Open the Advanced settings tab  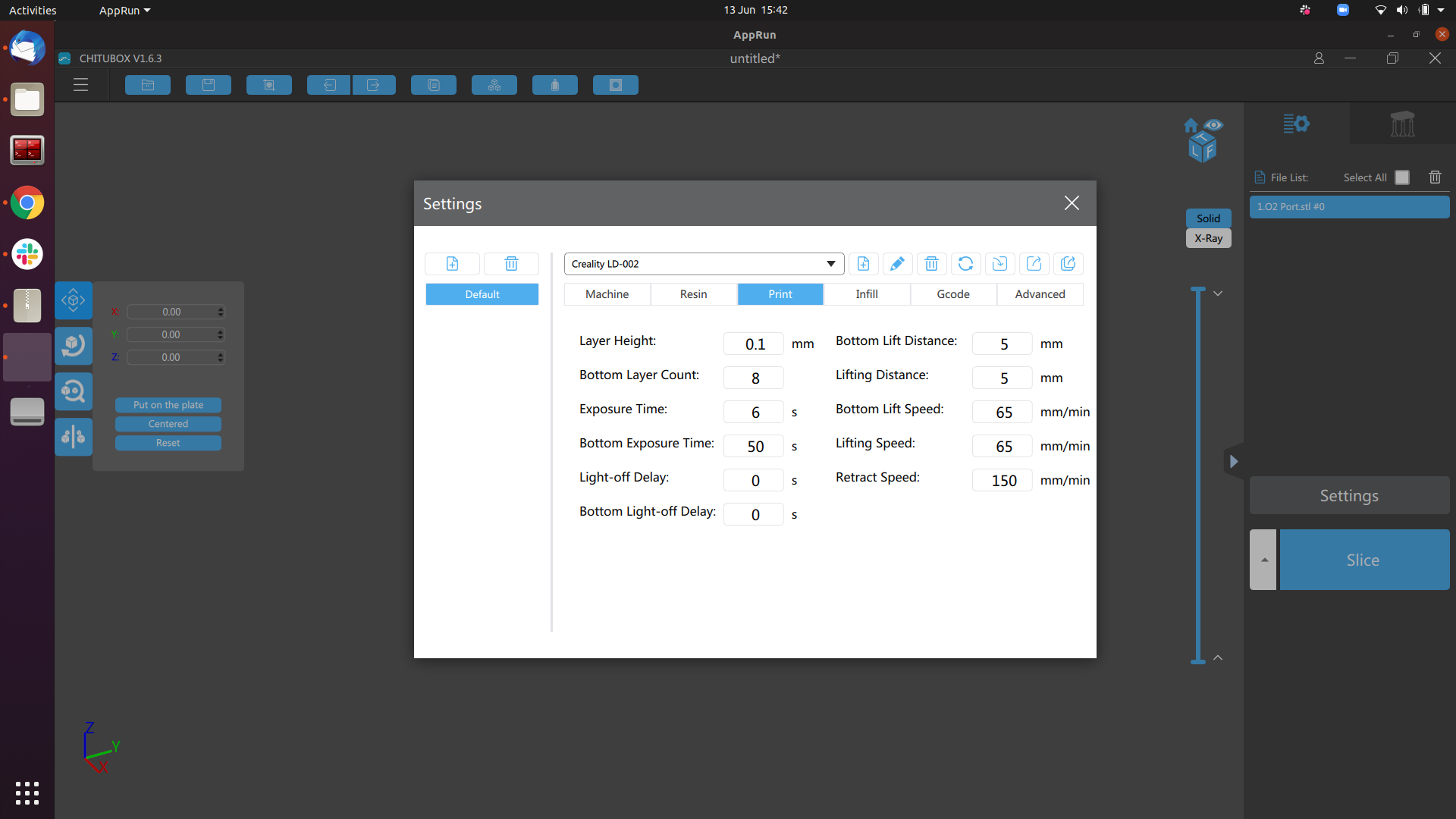coord(1040,294)
